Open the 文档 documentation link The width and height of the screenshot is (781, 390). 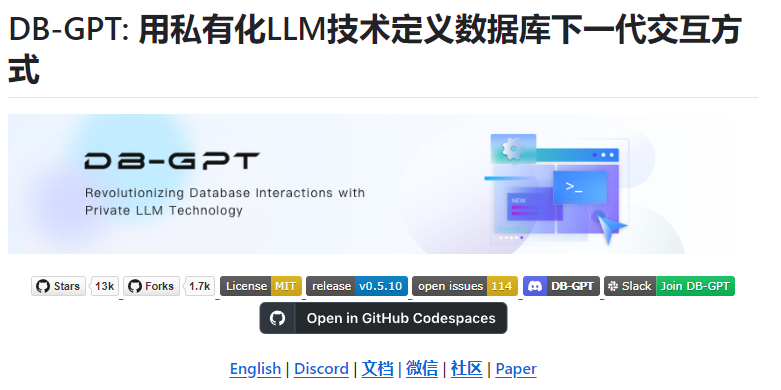pyautogui.click(x=378, y=369)
